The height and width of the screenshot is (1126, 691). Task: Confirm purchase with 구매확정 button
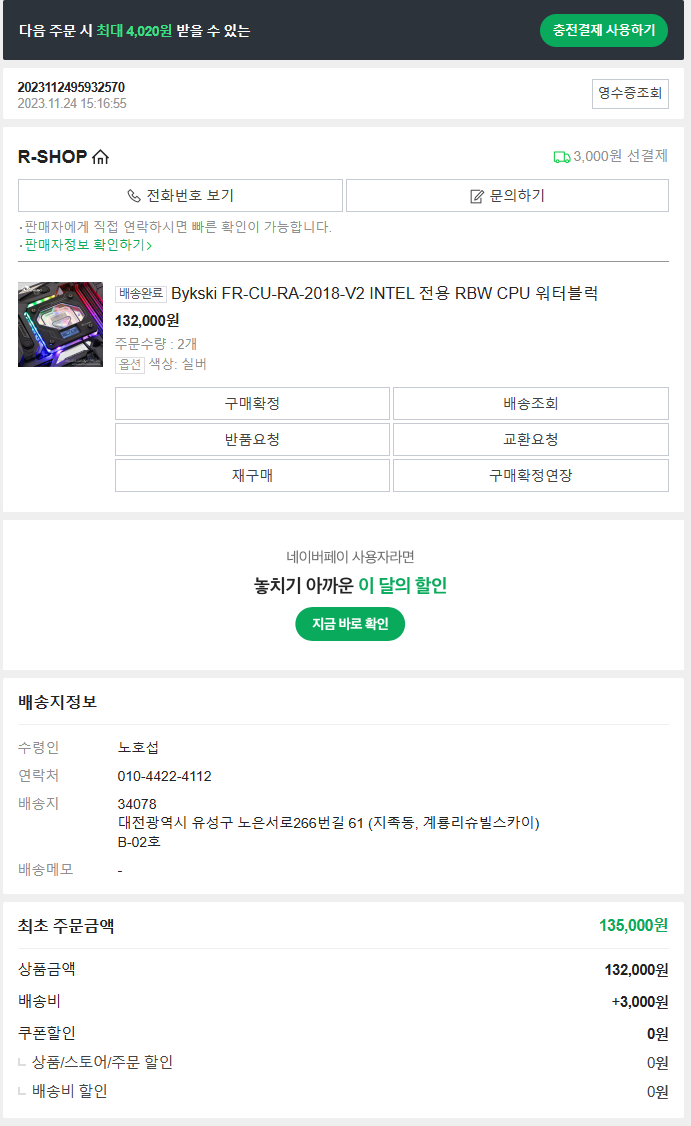click(252, 404)
